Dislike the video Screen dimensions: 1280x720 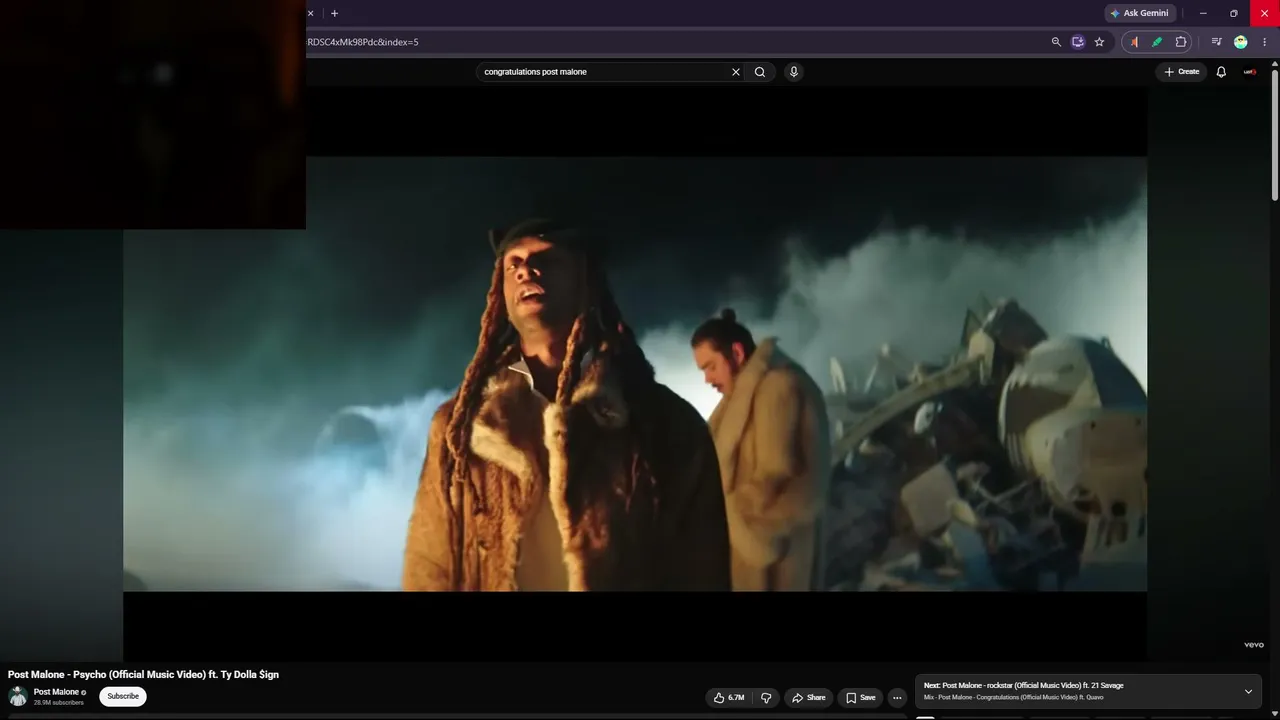coord(766,698)
